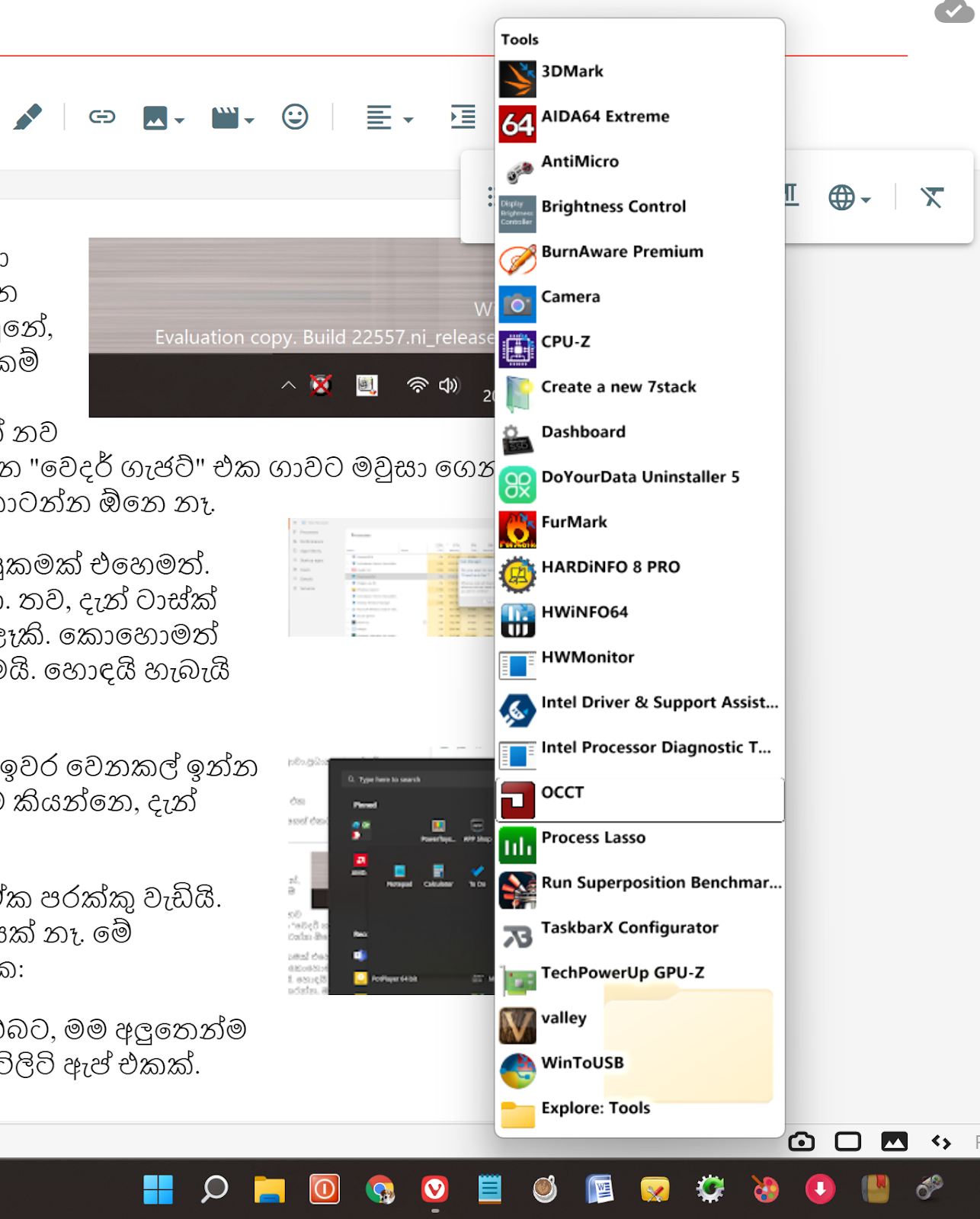Open the coffee cup app on taskbar
The width and height of the screenshot is (980, 1219).
[x=545, y=1189]
